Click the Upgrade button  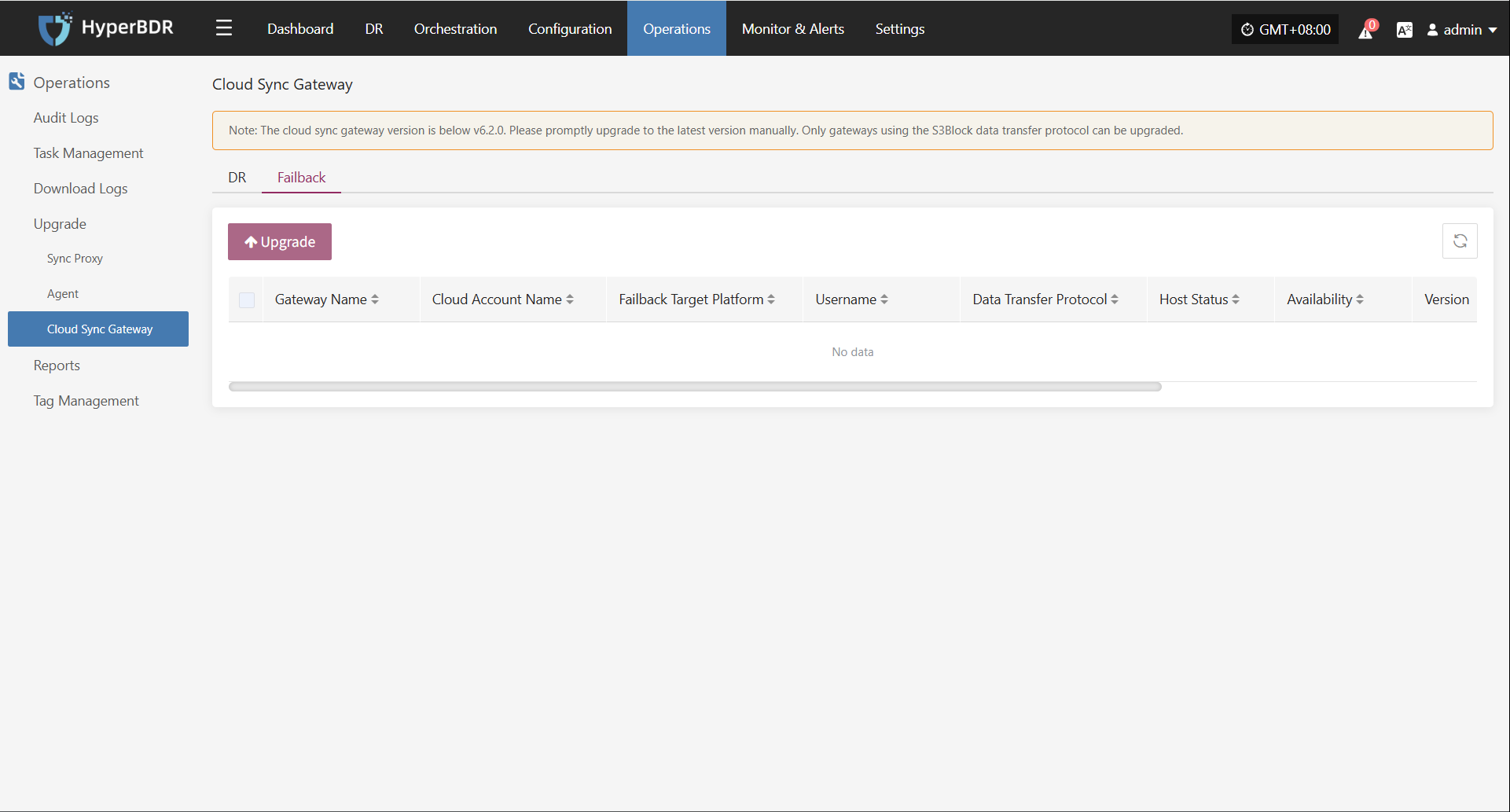coord(280,241)
